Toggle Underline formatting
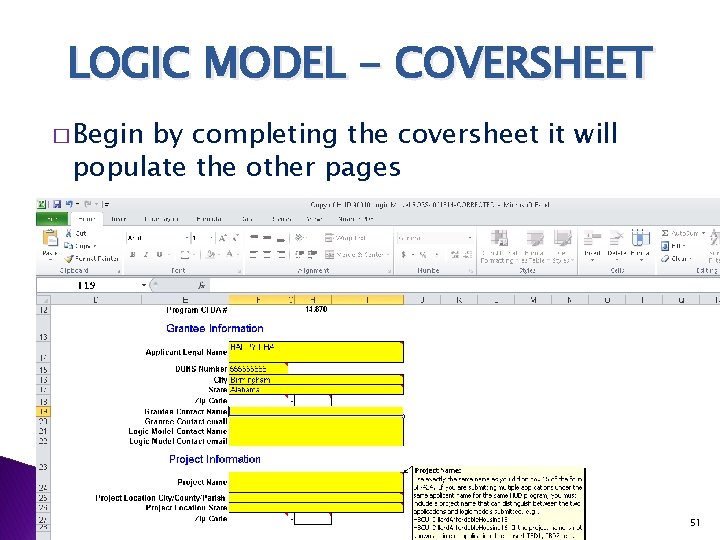The width and height of the screenshot is (720, 540). tap(159, 254)
